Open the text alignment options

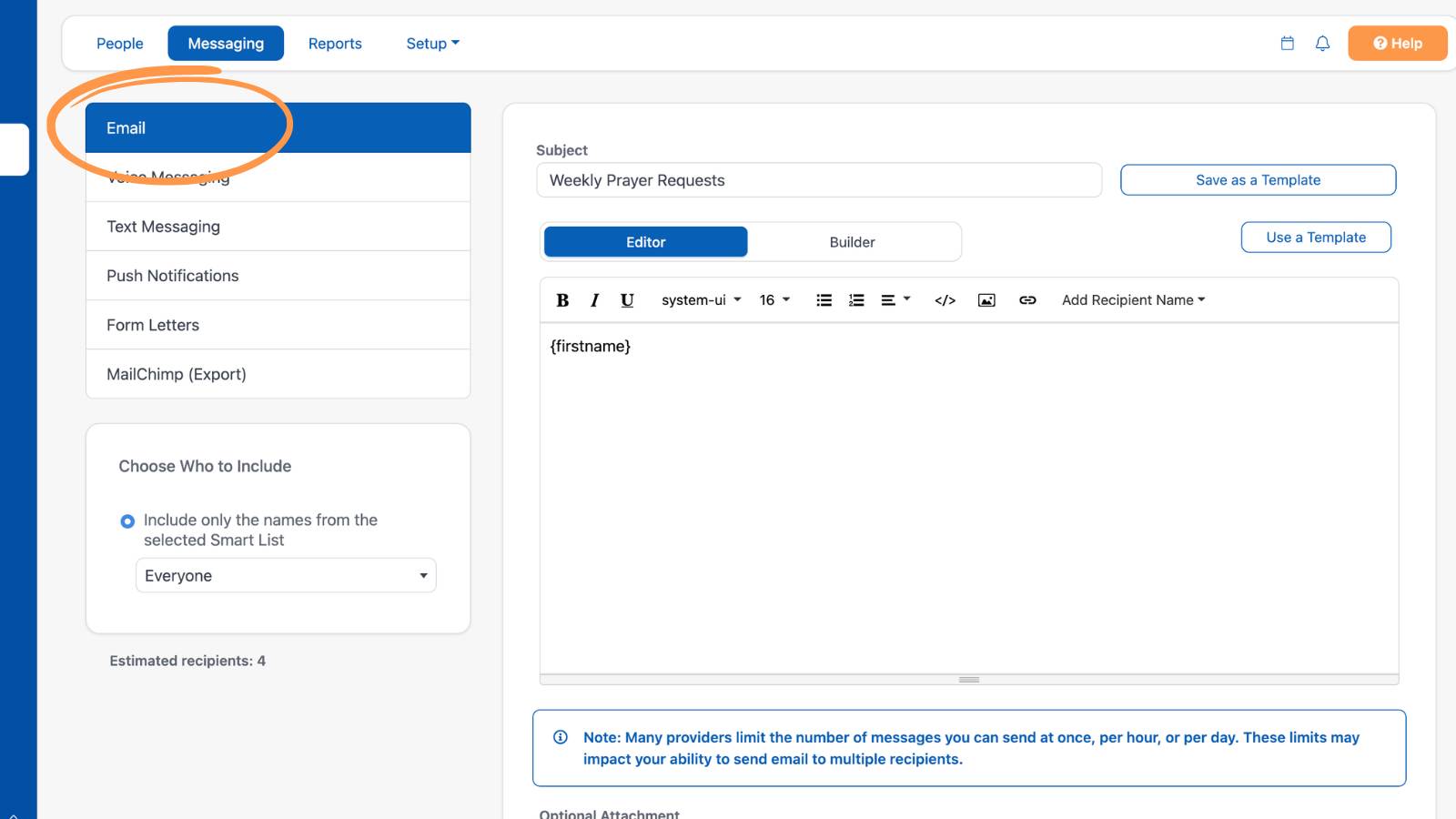point(895,300)
